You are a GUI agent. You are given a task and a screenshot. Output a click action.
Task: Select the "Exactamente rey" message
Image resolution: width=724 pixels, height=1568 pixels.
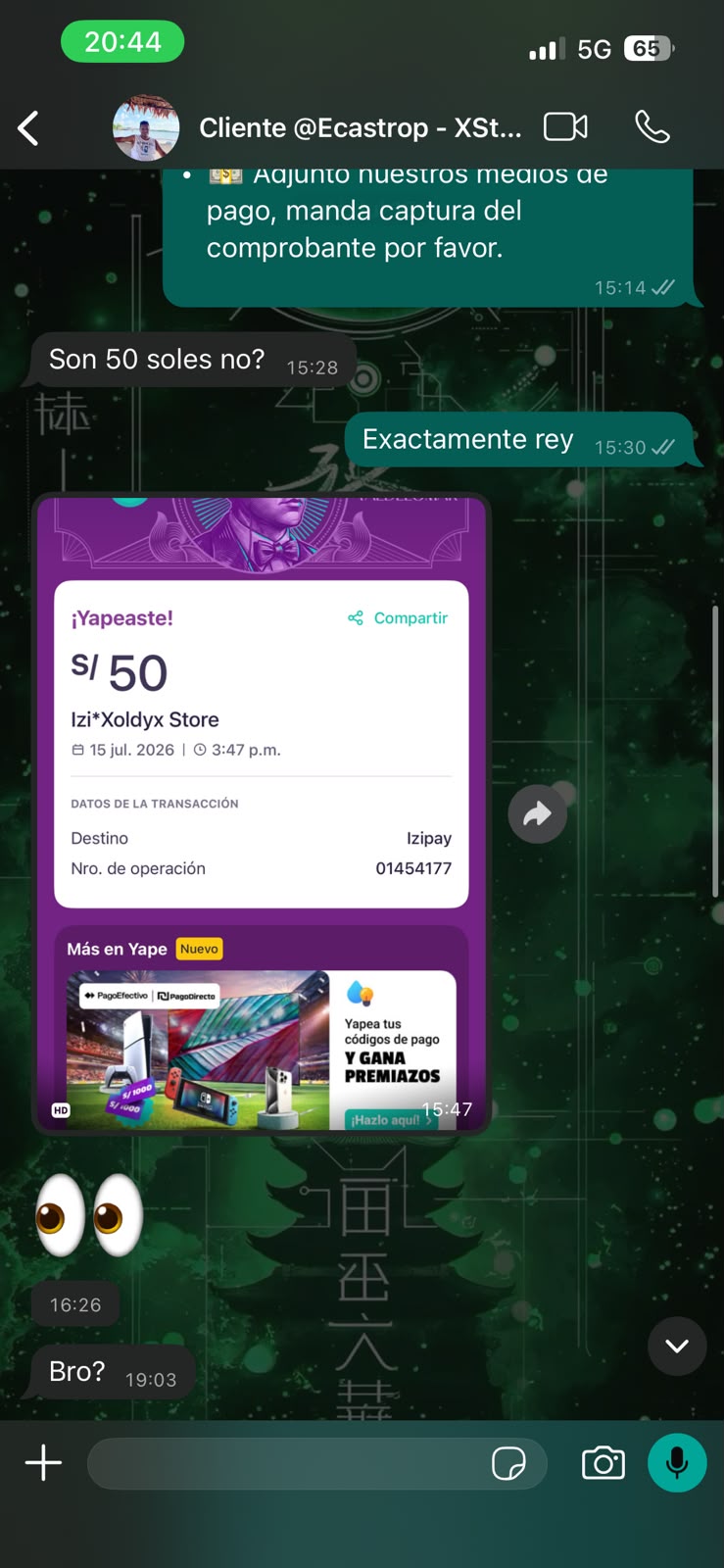click(518, 440)
